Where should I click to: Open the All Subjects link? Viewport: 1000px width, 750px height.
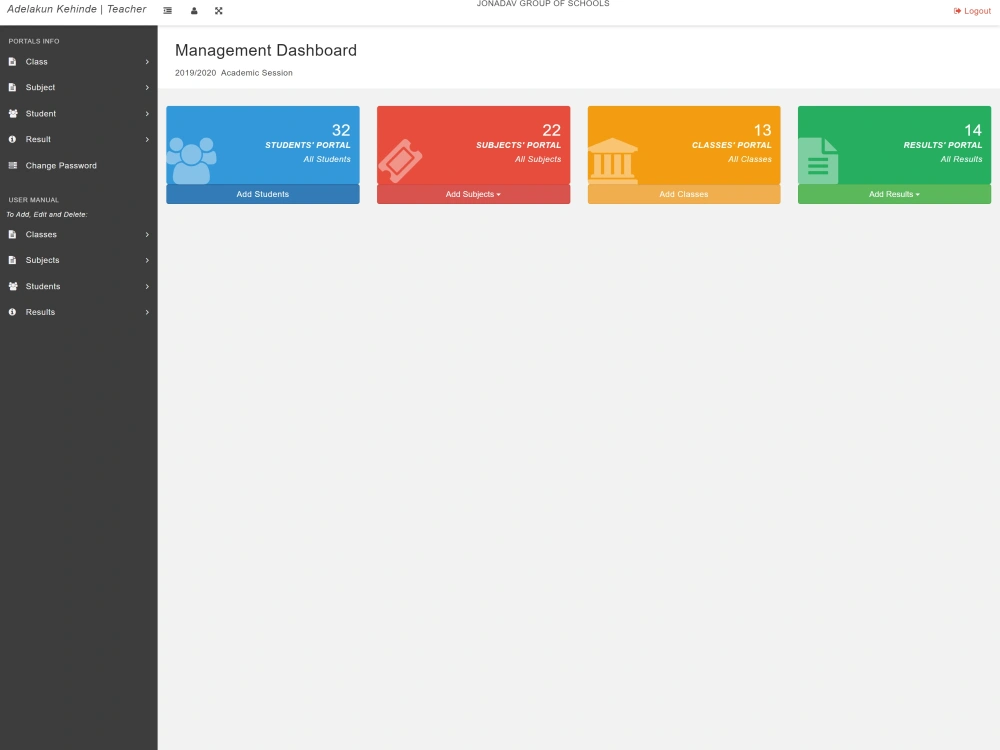click(x=538, y=159)
